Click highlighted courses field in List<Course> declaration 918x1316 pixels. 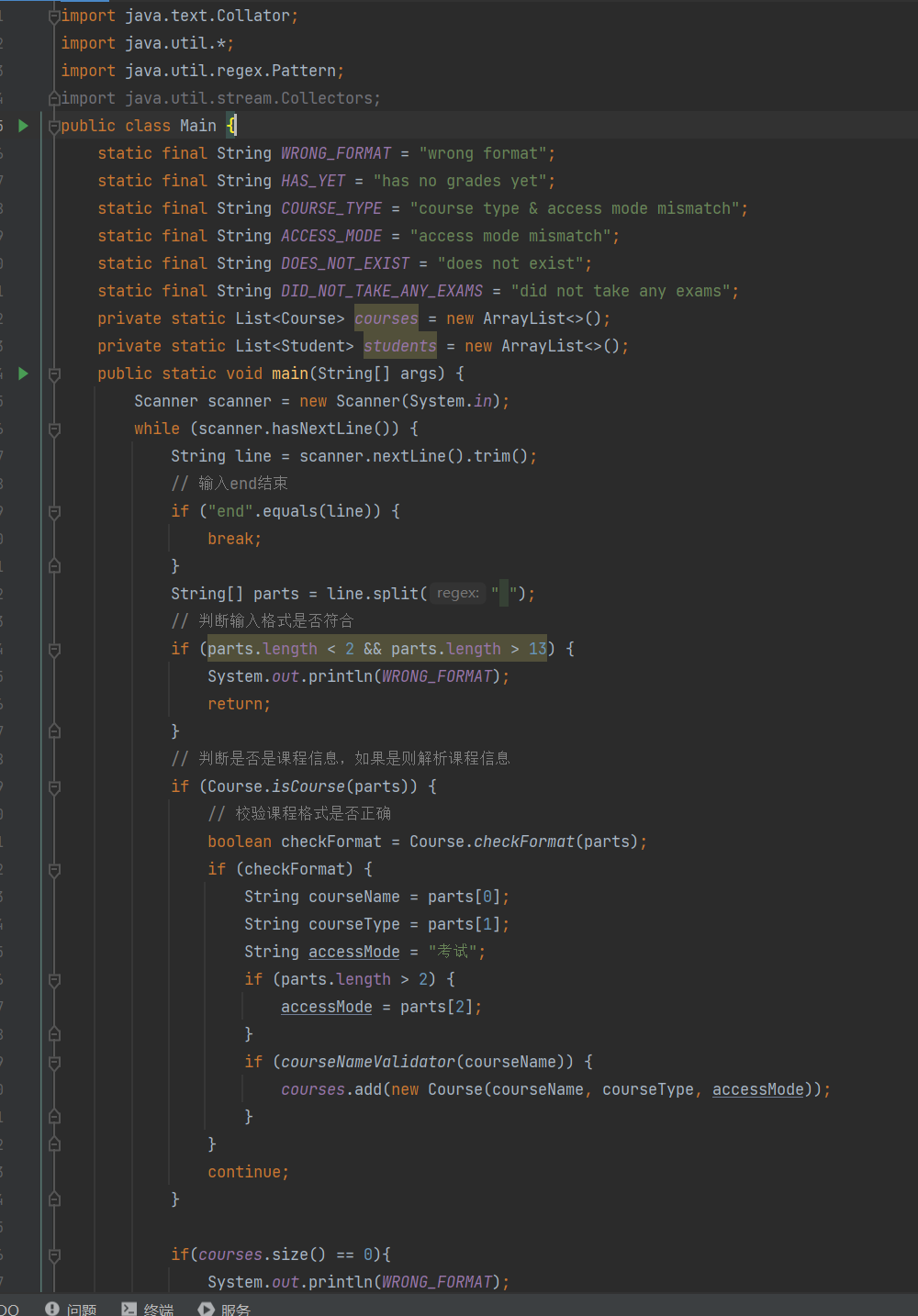click(x=386, y=318)
